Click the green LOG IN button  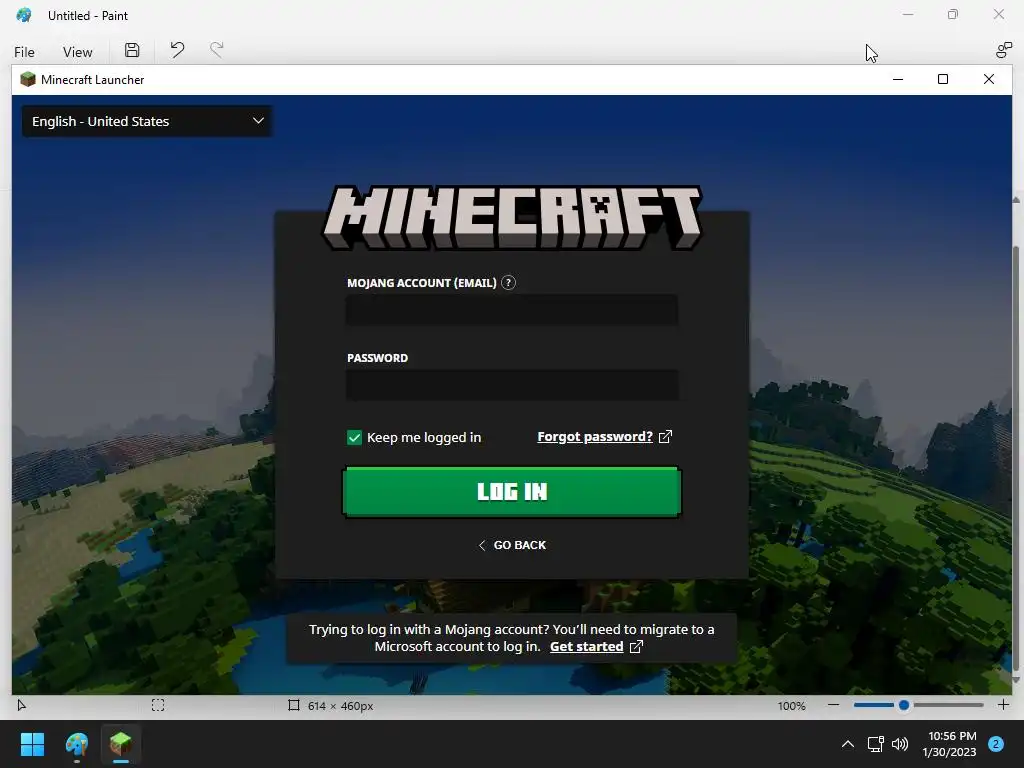pyautogui.click(x=512, y=492)
